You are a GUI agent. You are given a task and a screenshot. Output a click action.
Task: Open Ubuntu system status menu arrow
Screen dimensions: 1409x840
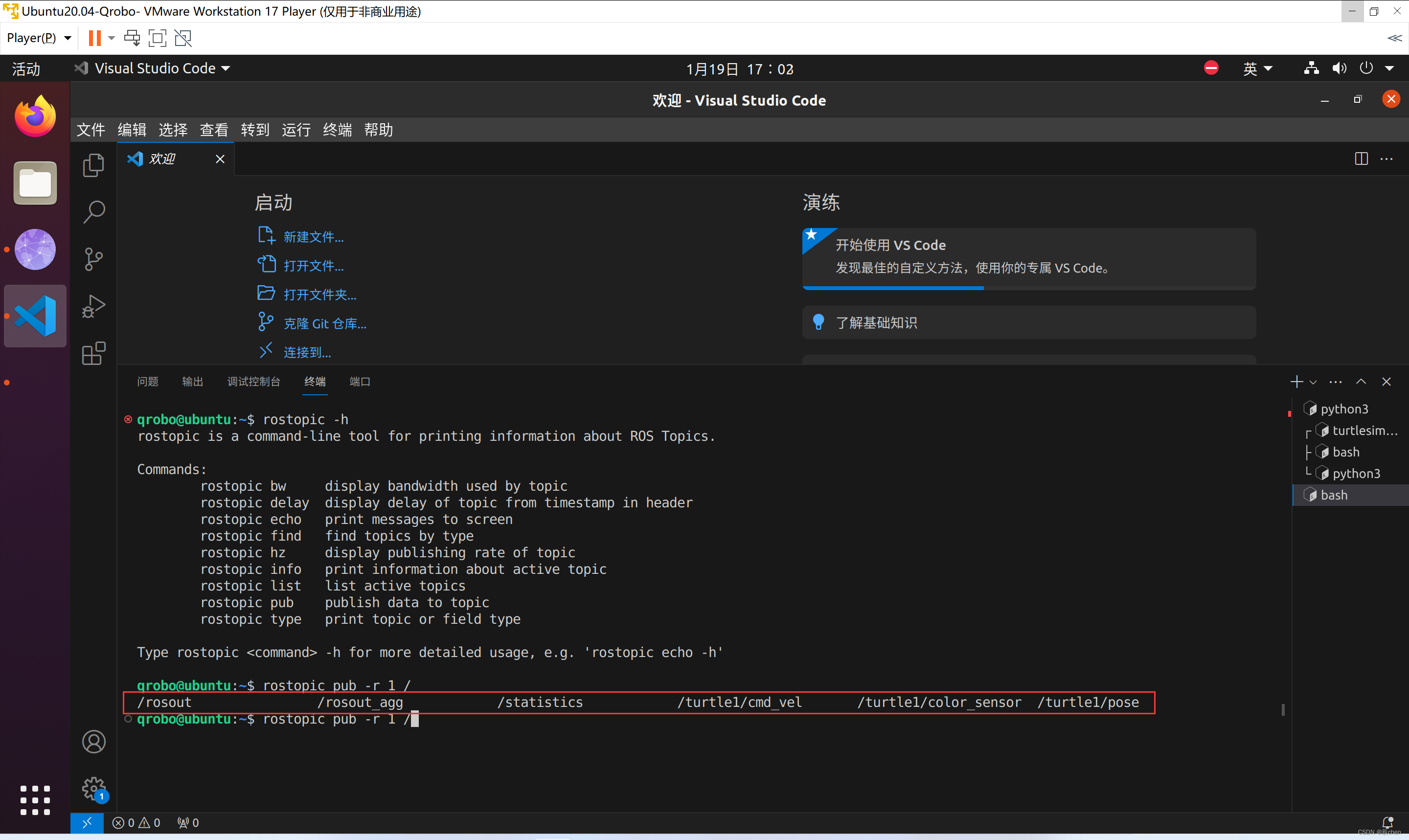(1390, 68)
